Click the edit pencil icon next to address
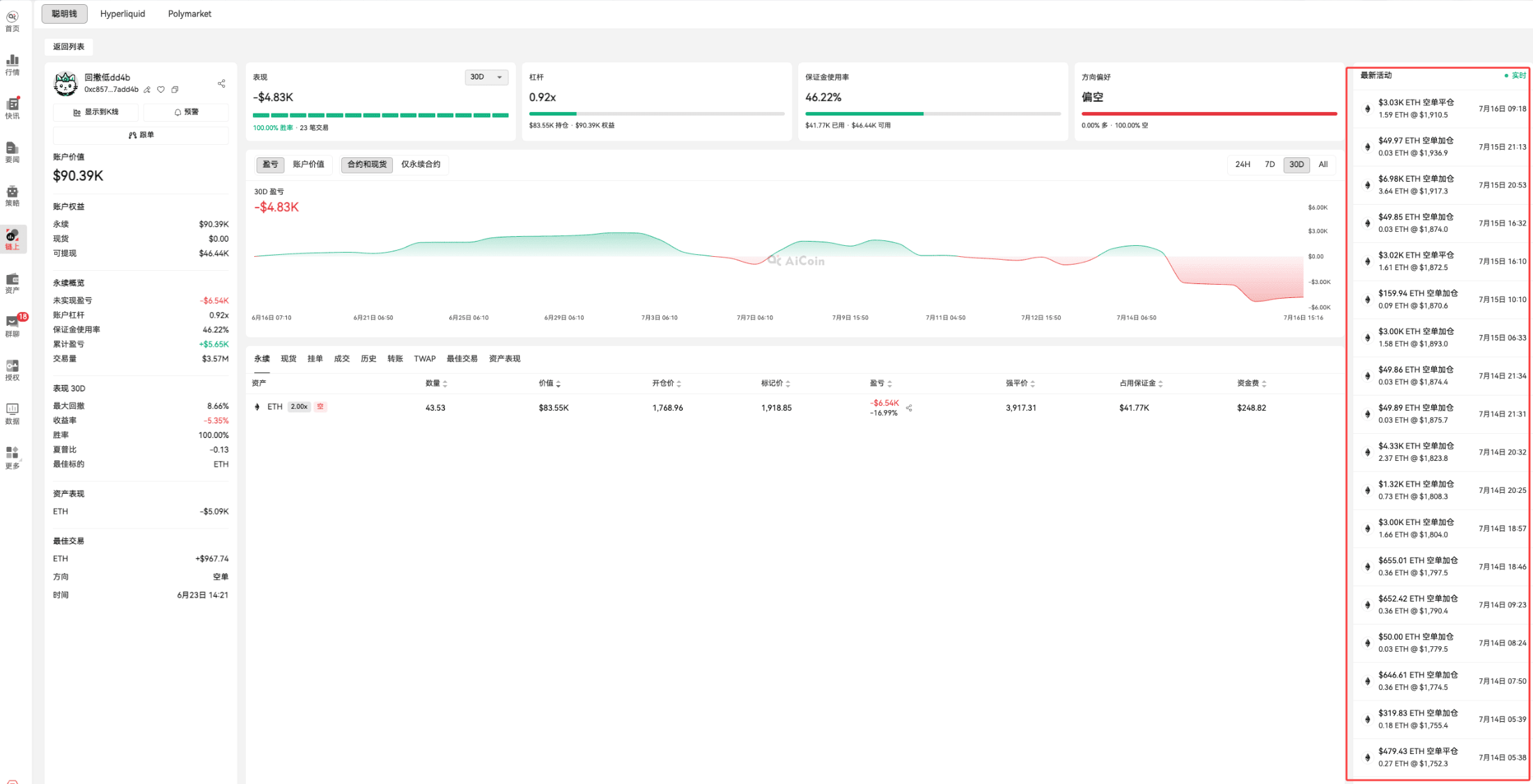The width and height of the screenshot is (1533, 784). click(147, 89)
